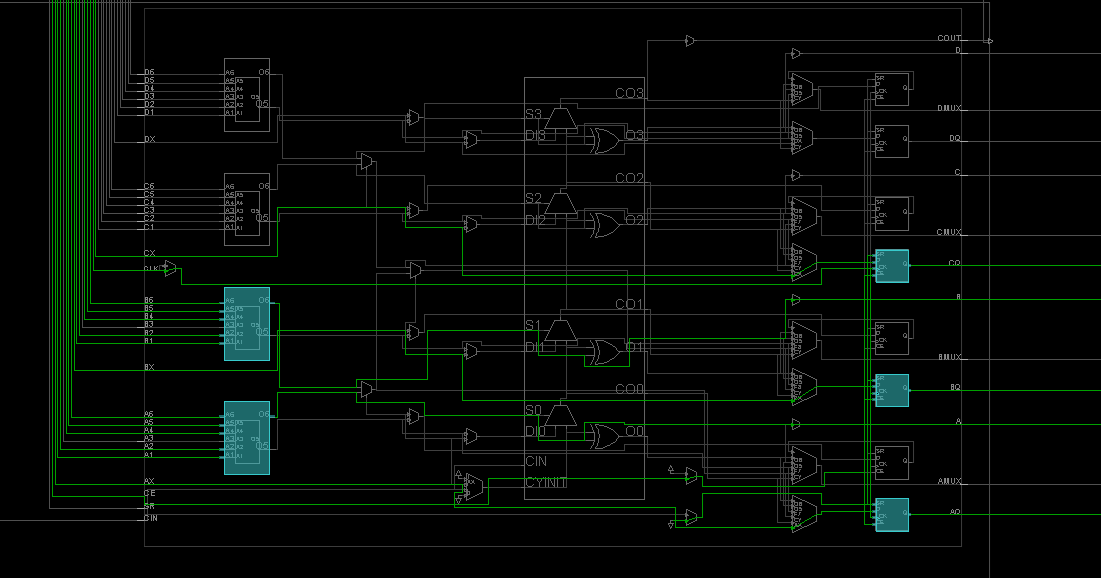Viewport: 1115px width, 578px height.
Task: Click the highlighted AQ register symbol
Action: point(893,516)
